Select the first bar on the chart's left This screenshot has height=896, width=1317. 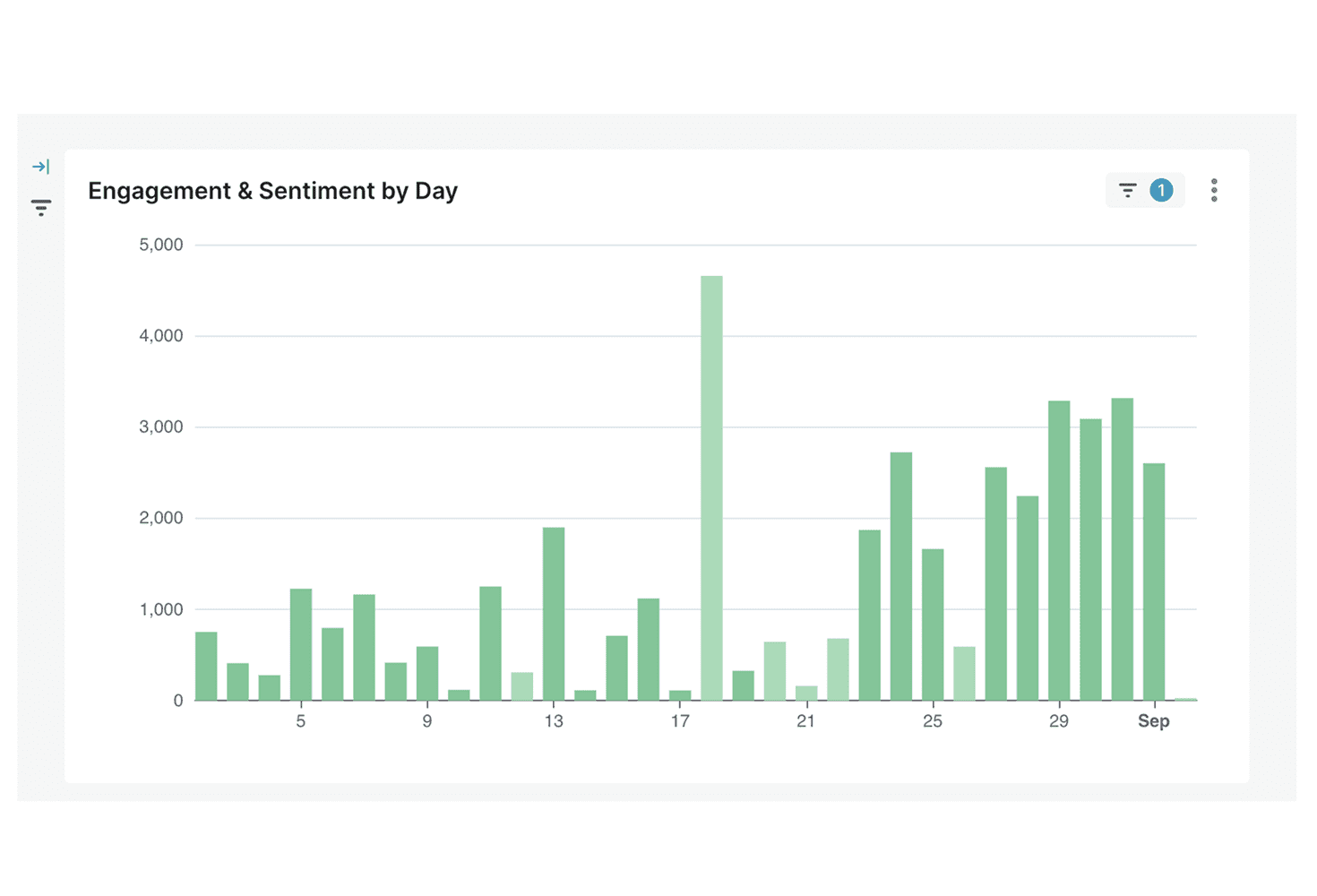(x=206, y=666)
